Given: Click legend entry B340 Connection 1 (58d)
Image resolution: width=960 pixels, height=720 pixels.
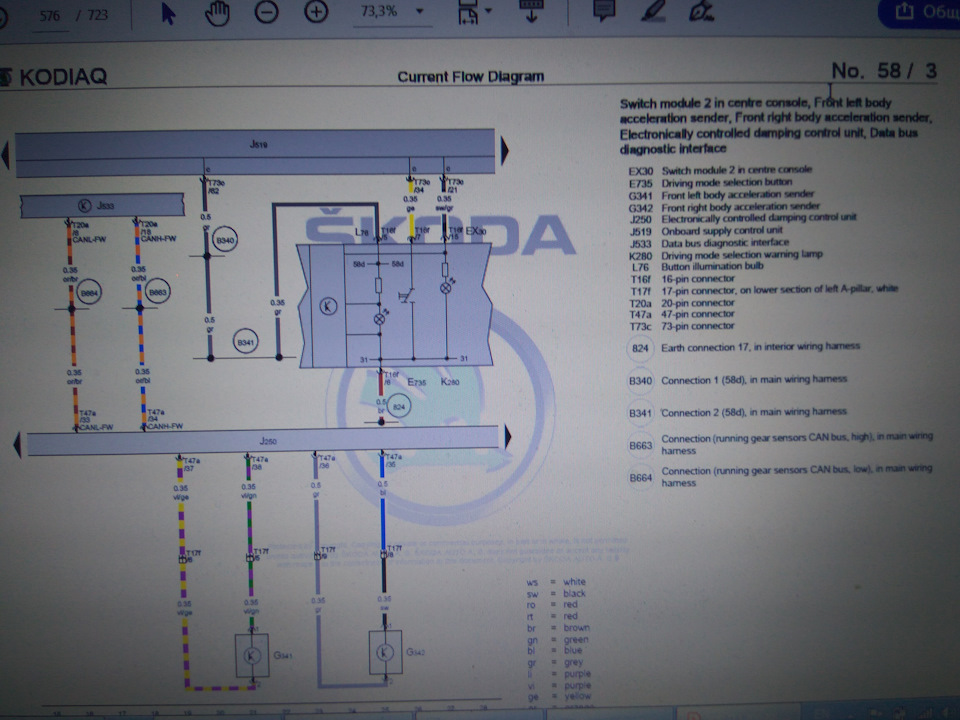Looking at the screenshot, I should pos(737,380).
